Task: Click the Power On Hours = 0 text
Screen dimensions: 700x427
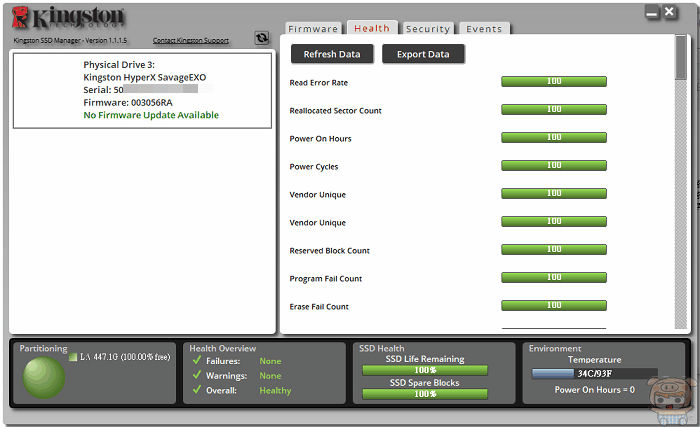Action: tap(595, 390)
